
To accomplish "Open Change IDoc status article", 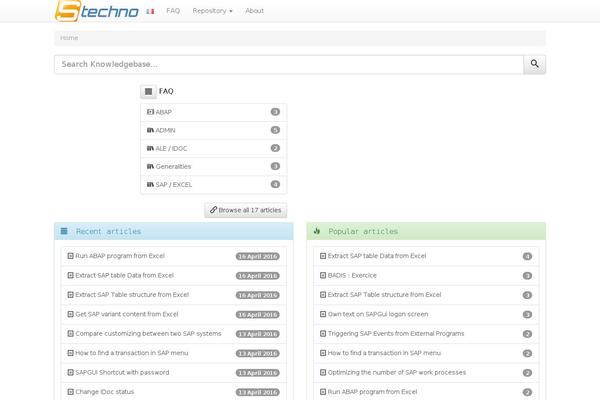I will point(104,392).
